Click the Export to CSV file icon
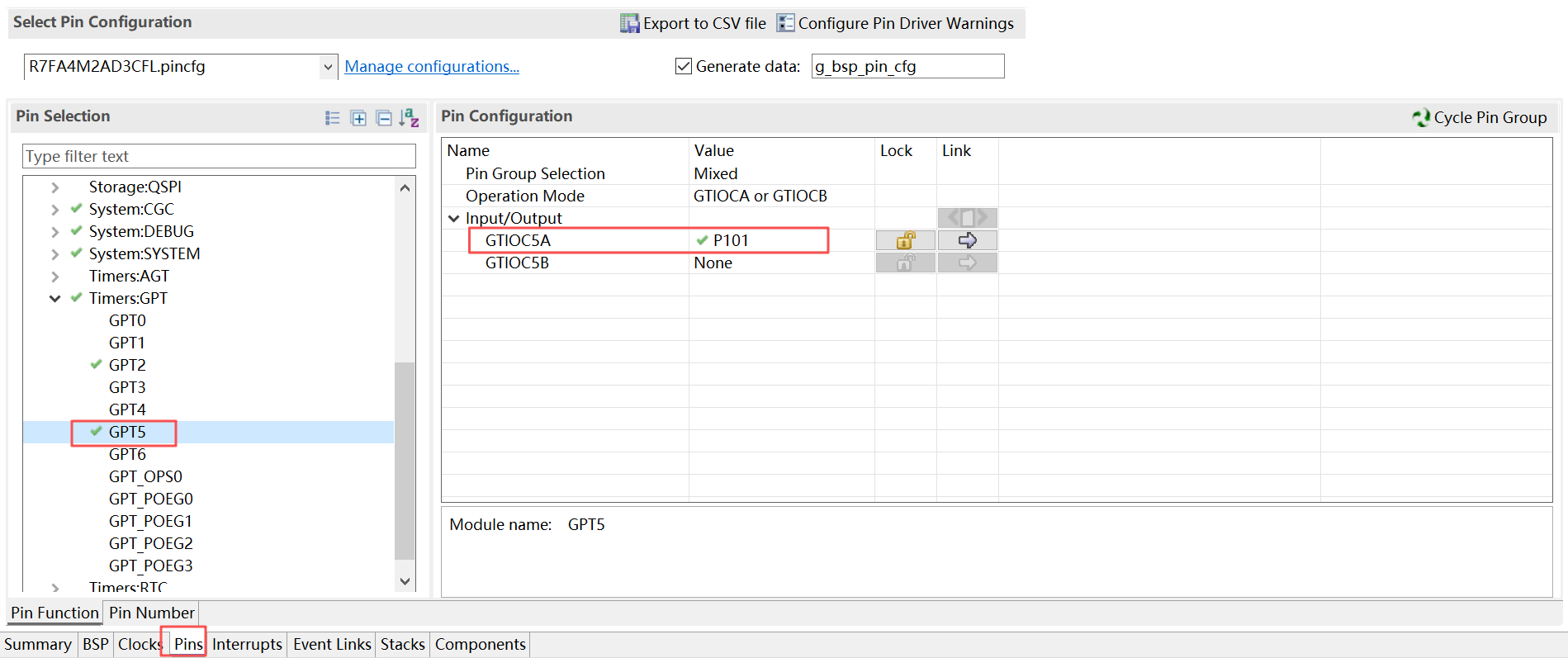 click(629, 23)
